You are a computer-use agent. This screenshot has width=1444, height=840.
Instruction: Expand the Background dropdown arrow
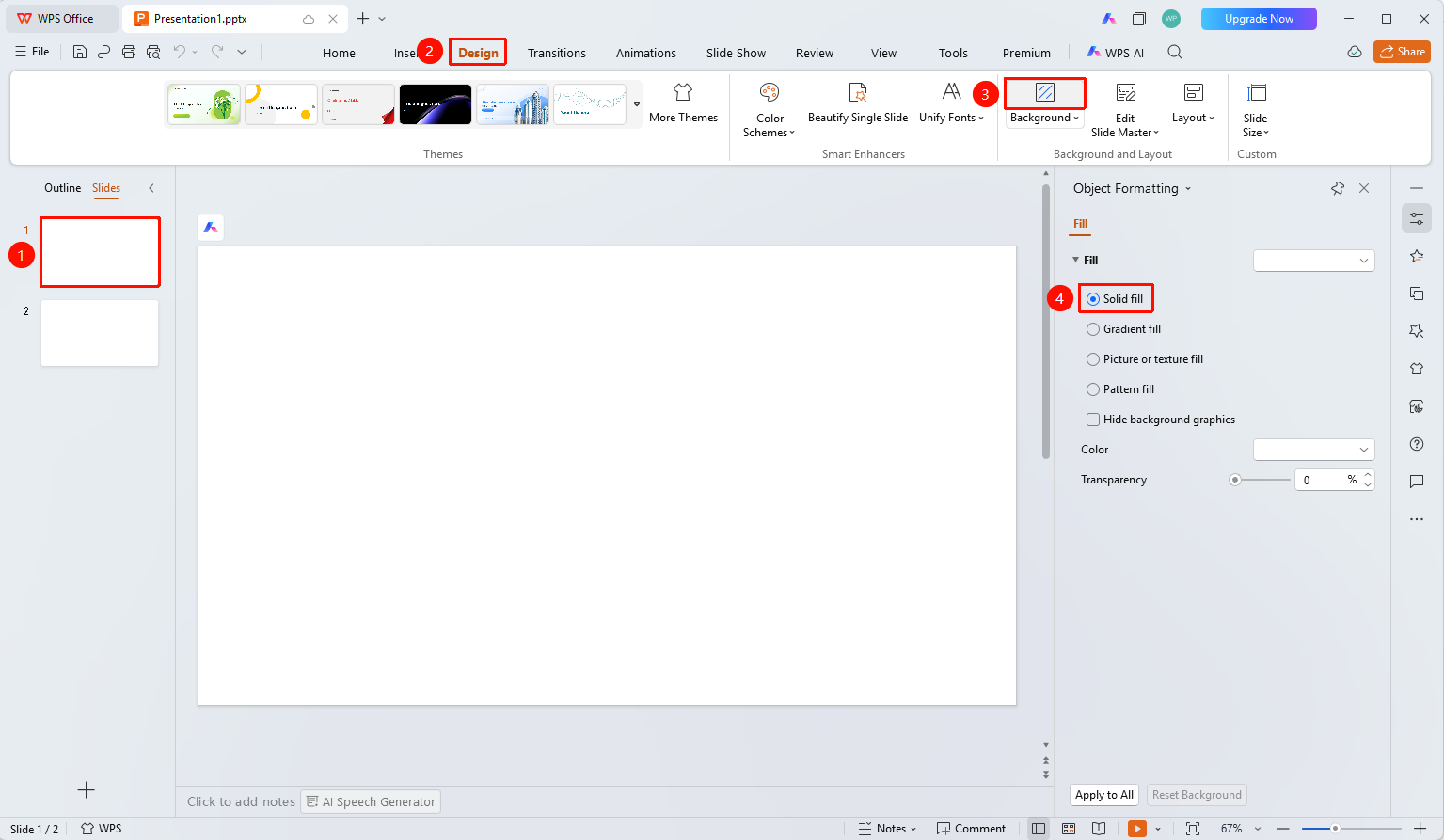1076,119
